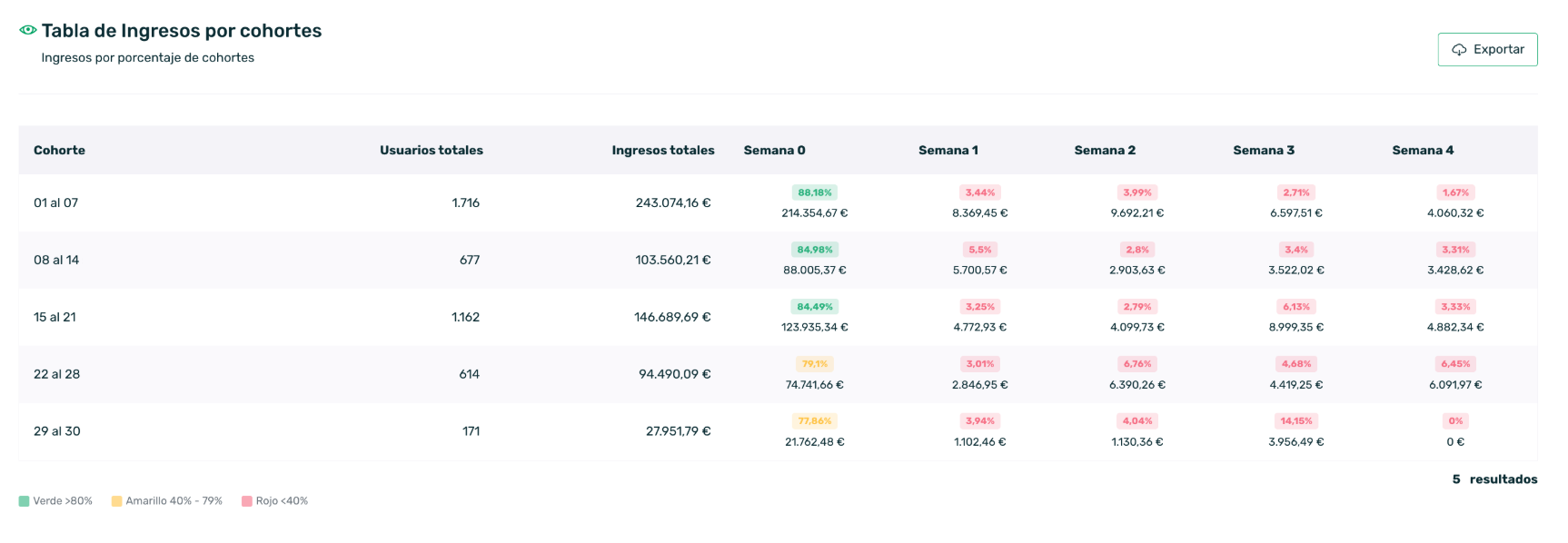Click the Usuarios totales column header

coord(431,151)
